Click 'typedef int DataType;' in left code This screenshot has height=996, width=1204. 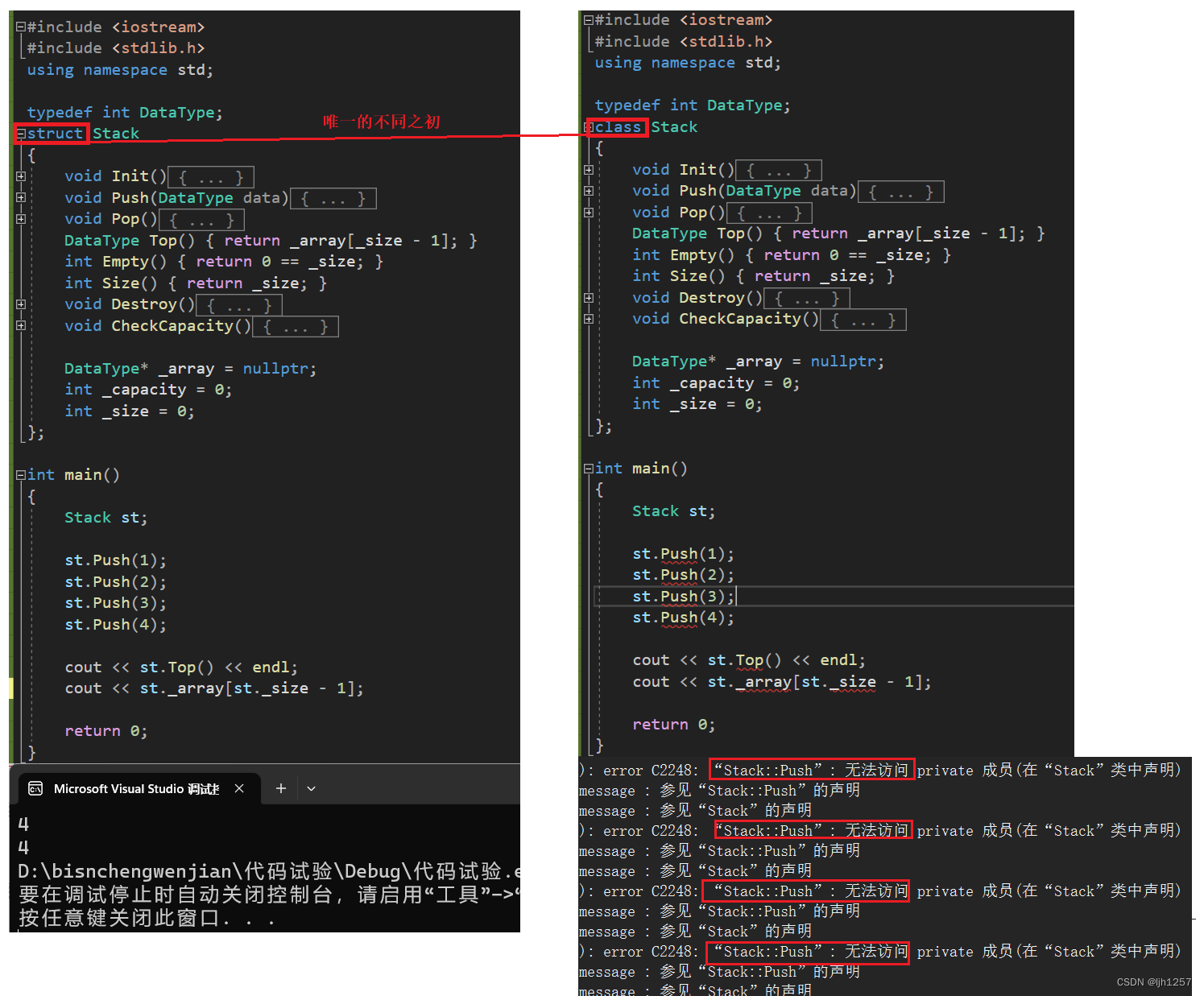pyautogui.click(x=125, y=113)
